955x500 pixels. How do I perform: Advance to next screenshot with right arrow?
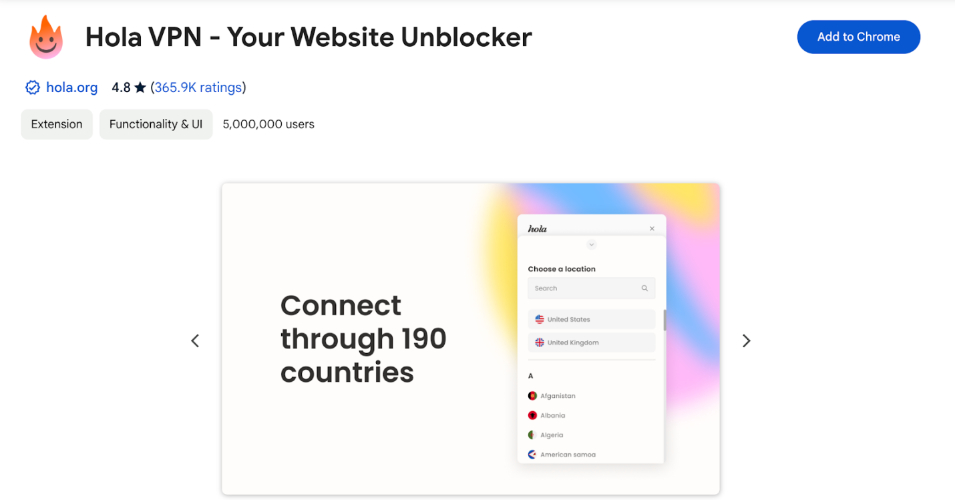point(746,341)
